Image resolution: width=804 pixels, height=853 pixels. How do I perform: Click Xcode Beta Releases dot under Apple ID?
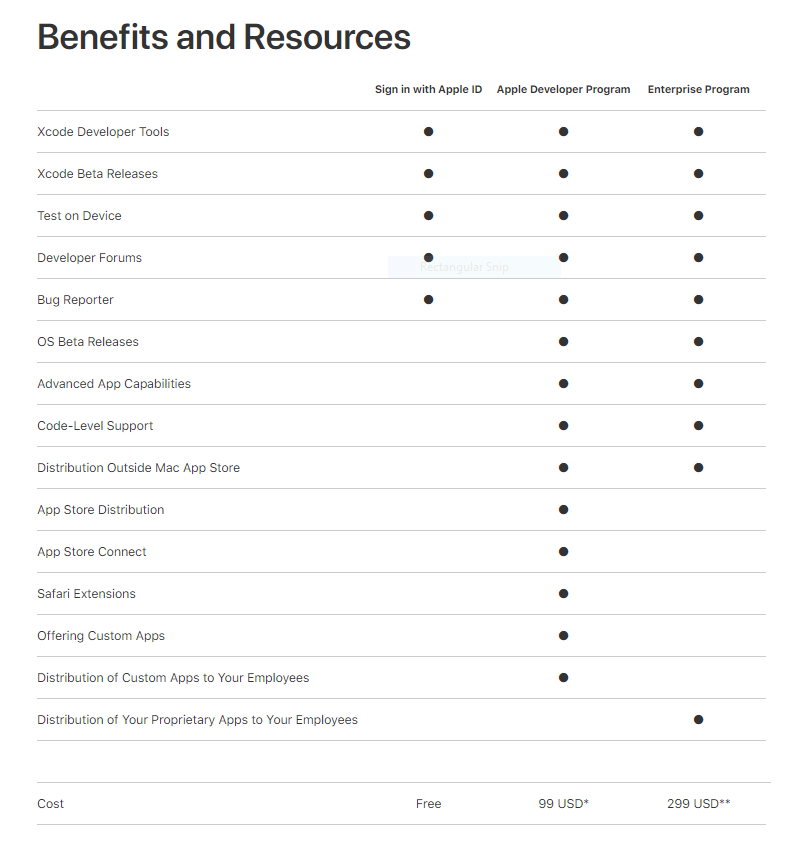tap(428, 174)
